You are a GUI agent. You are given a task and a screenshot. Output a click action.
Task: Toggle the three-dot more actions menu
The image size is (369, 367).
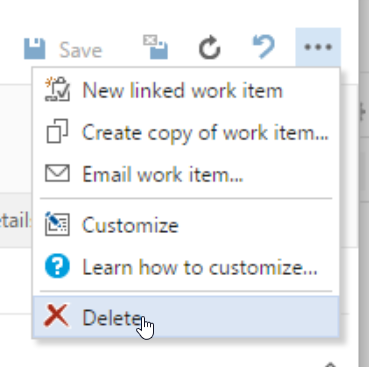(x=318, y=47)
